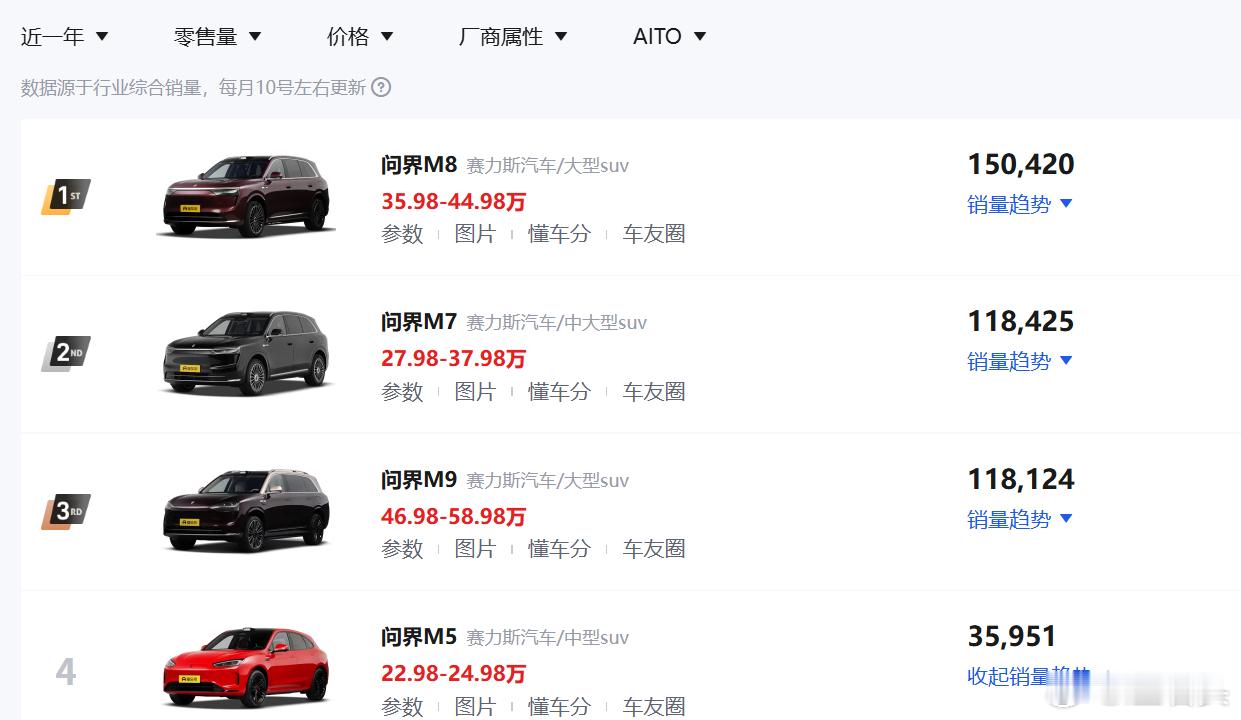
Task: Click the 问界M9 model name
Action: point(419,480)
